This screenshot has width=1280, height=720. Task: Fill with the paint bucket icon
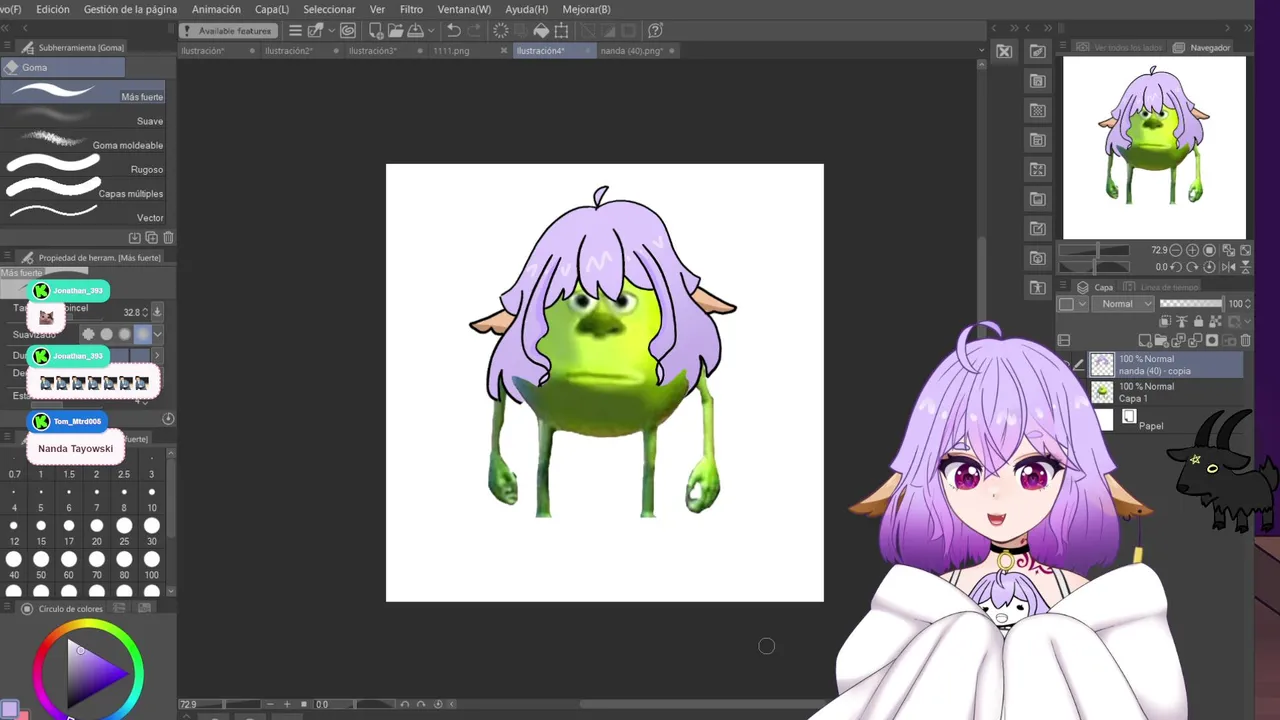(x=541, y=31)
